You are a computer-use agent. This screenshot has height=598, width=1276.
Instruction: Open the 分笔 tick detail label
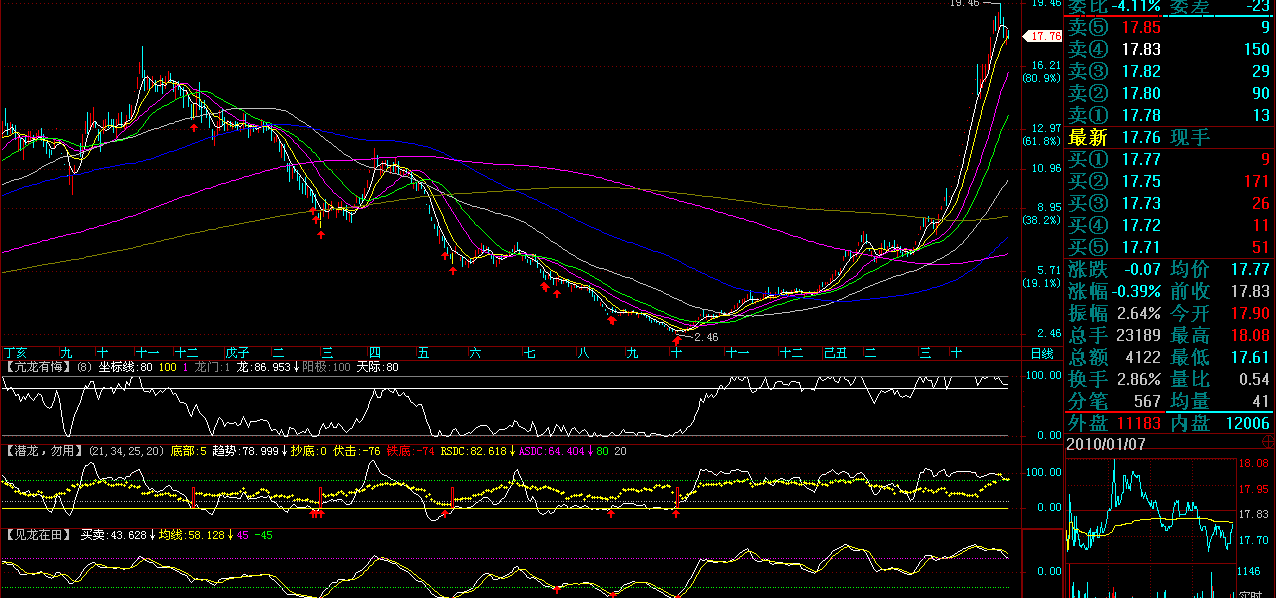(x=1086, y=401)
